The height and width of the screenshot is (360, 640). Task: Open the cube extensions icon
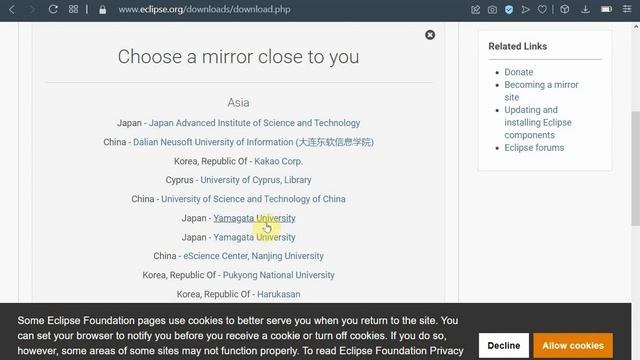[564, 9]
